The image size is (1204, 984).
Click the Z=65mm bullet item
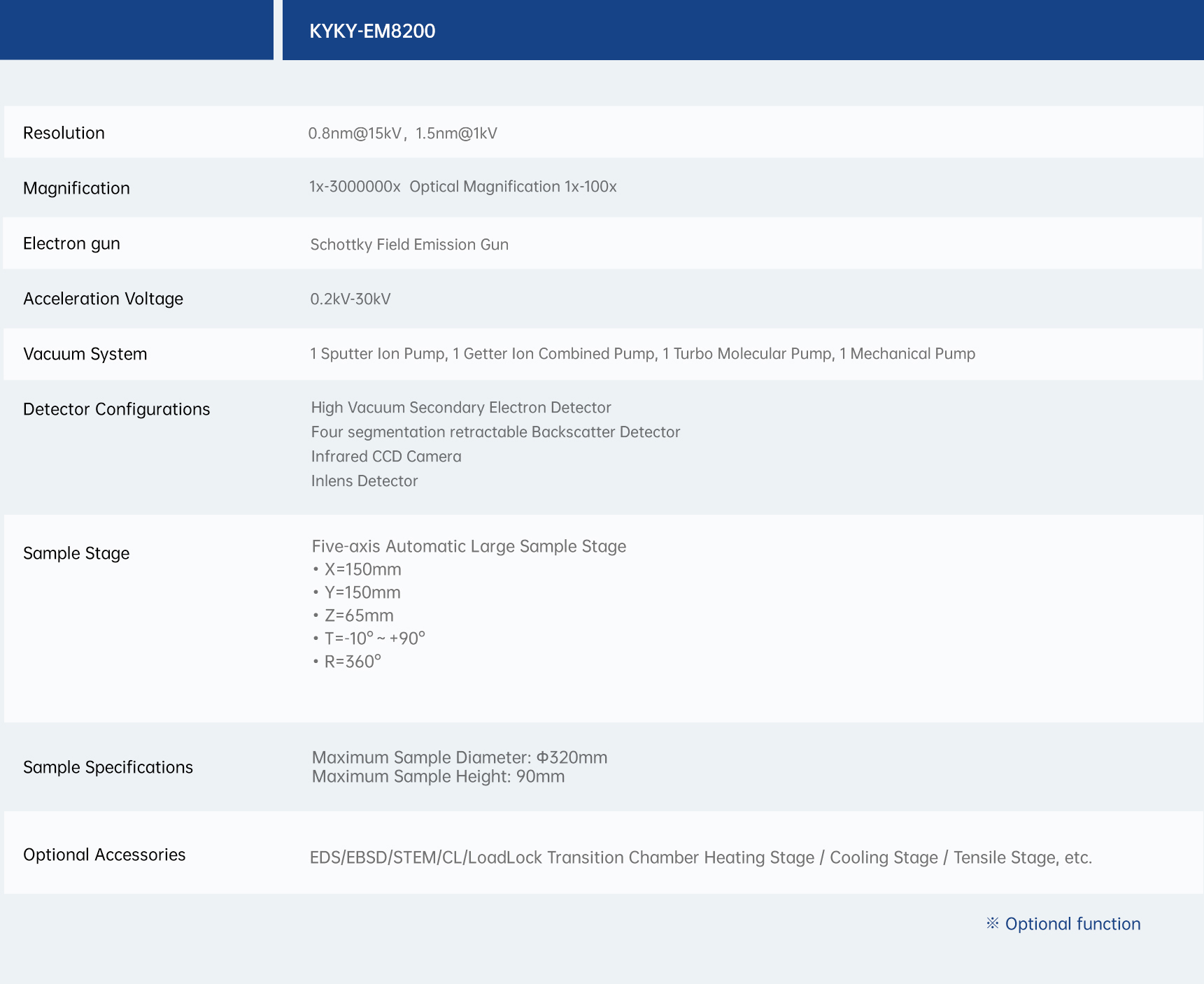coord(353,615)
